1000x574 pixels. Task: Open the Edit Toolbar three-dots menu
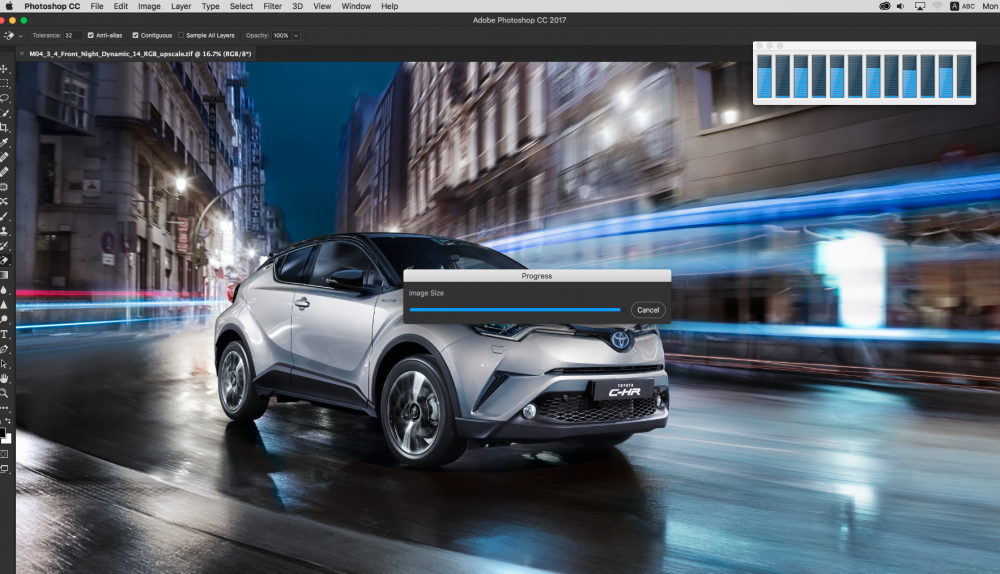(x=4, y=408)
